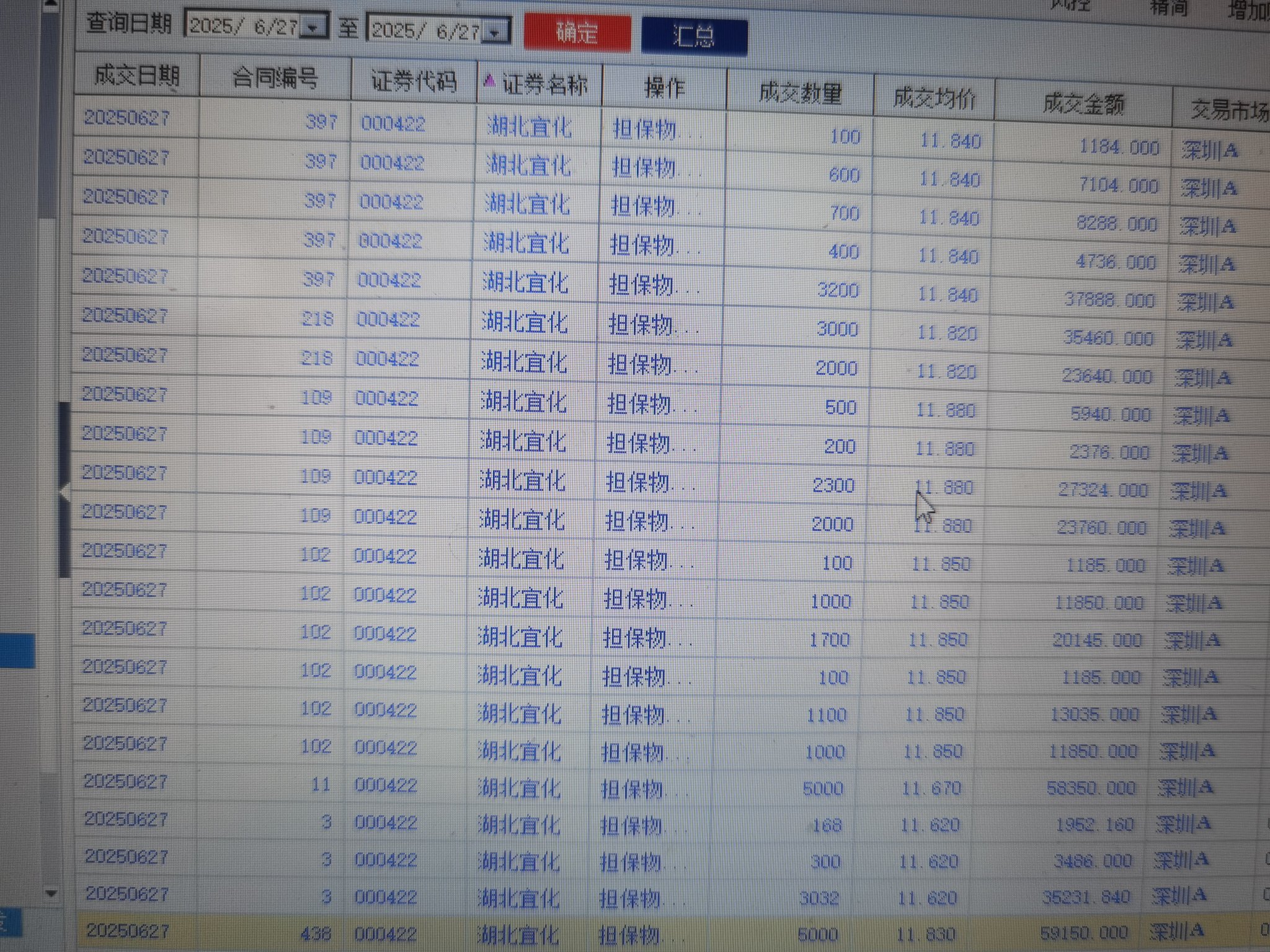Viewport: 1270px width, 952px height.
Task: Select the amount cell 35460.000
Action: point(1108,338)
